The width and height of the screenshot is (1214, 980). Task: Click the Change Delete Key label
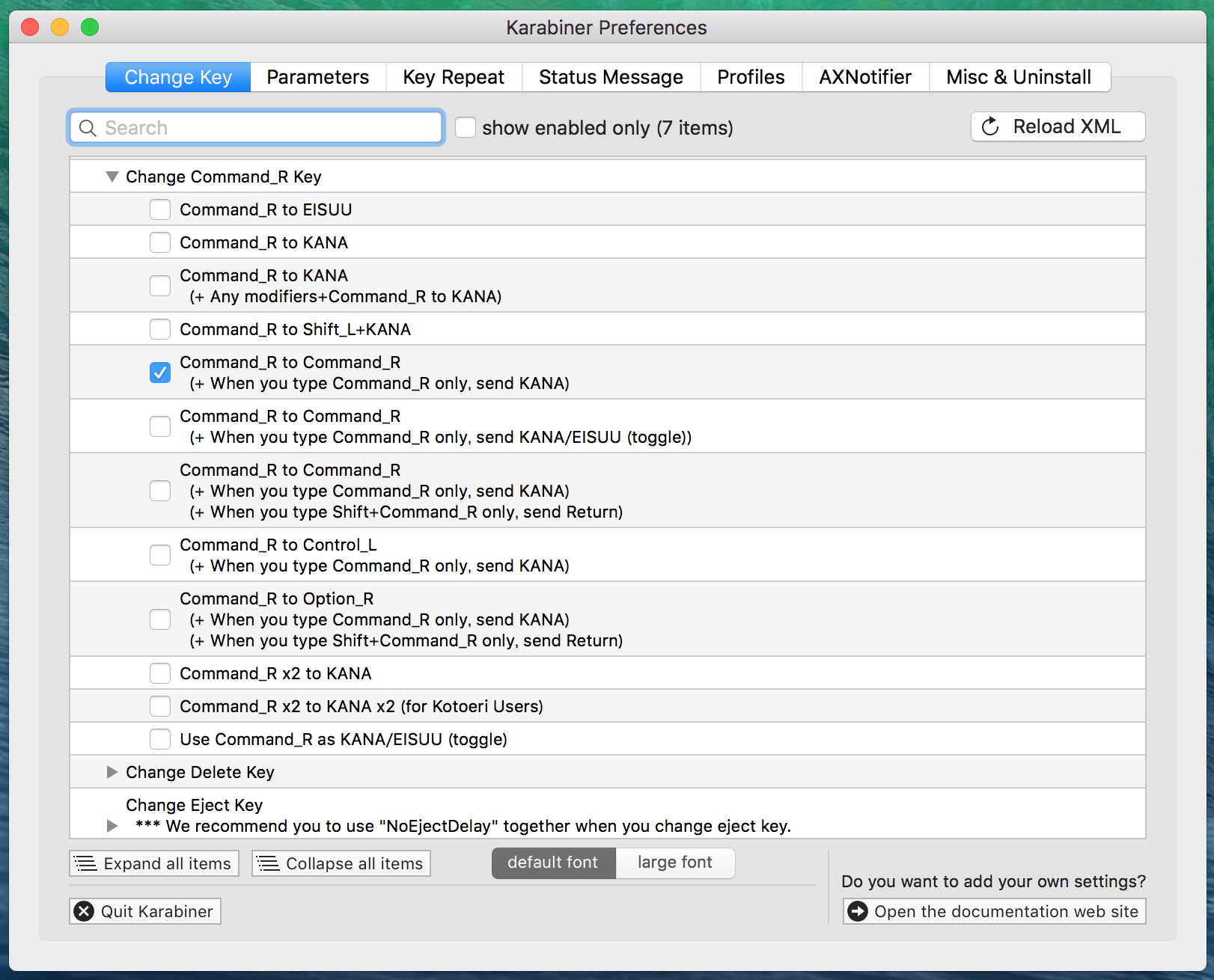pos(200,772)
